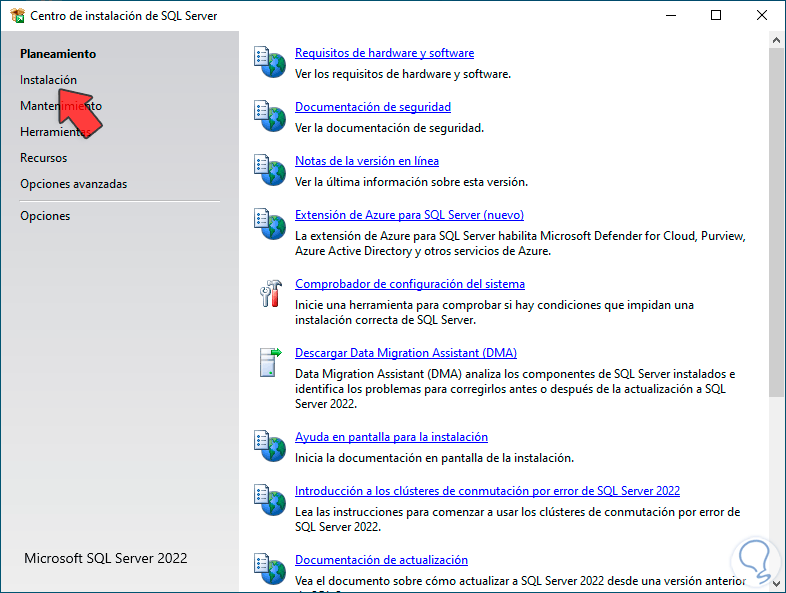
Task: Click the globe icon beside Documentación de seguridad
Action: [x=270, y=116]
